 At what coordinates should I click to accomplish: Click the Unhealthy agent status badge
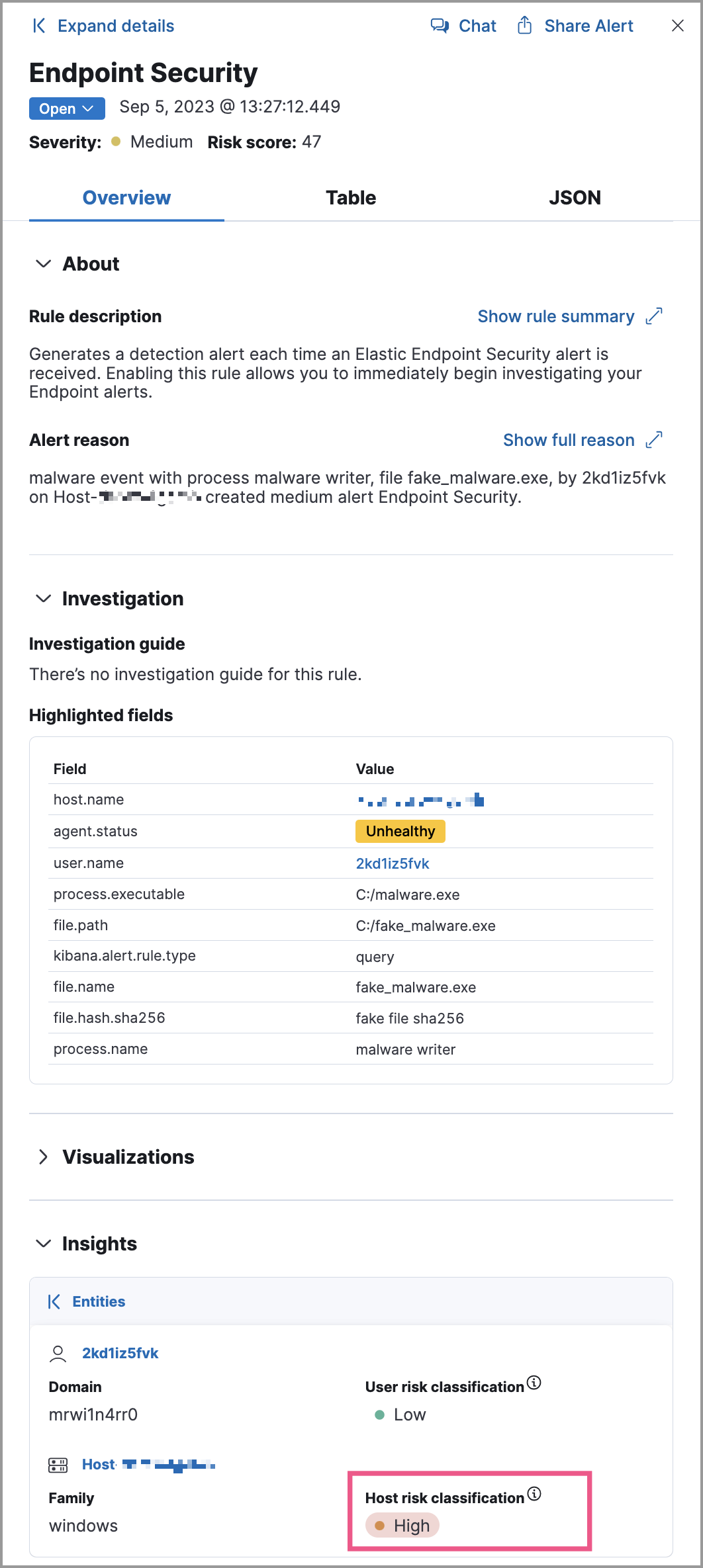[x=400, y=831]
